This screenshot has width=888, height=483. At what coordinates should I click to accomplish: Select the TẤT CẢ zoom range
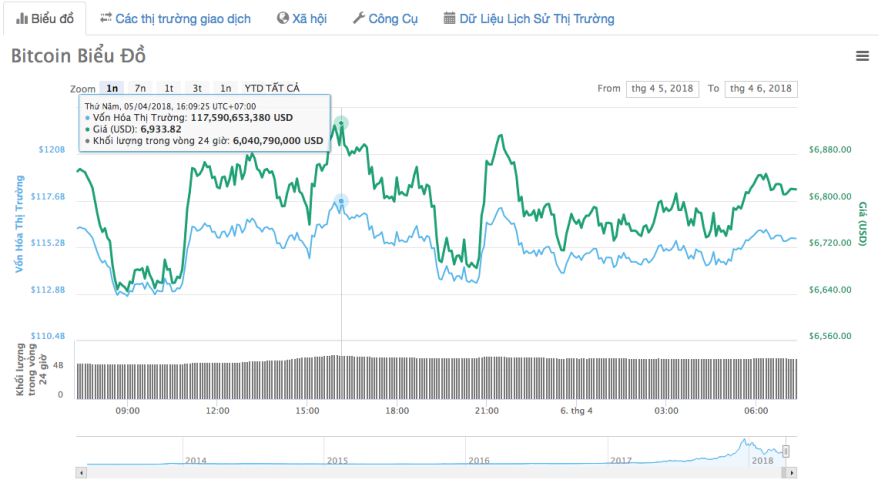282,88
